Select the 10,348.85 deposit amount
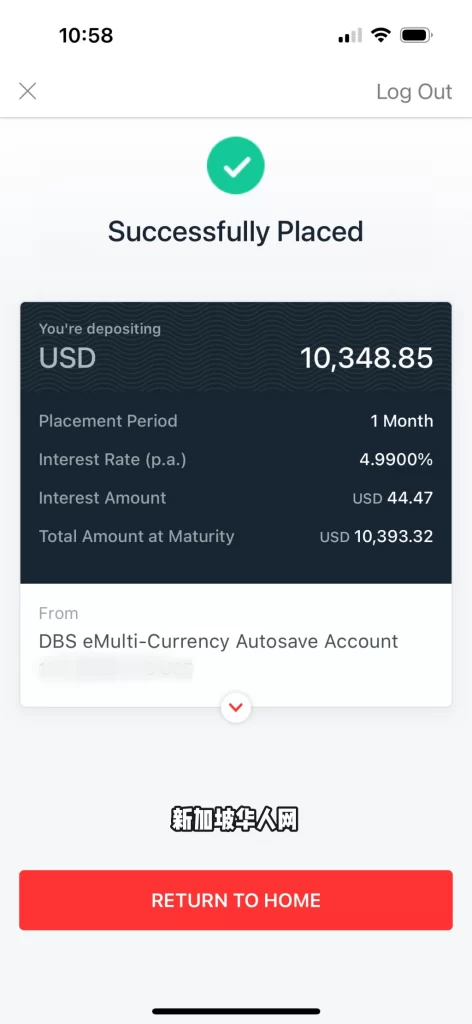This screenshot has width=472, height=1024. click(x=366, y=358)
